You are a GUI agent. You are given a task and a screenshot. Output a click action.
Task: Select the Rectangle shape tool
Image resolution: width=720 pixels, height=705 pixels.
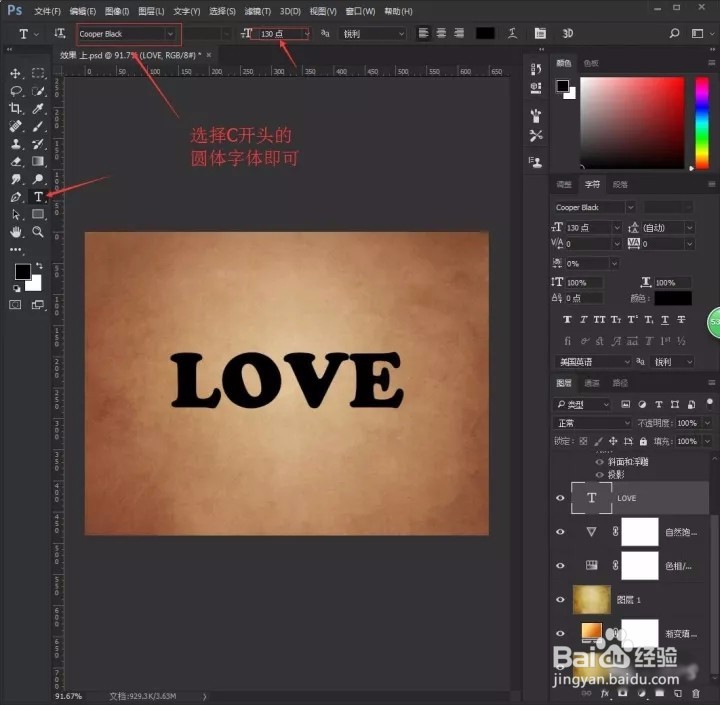38,214
